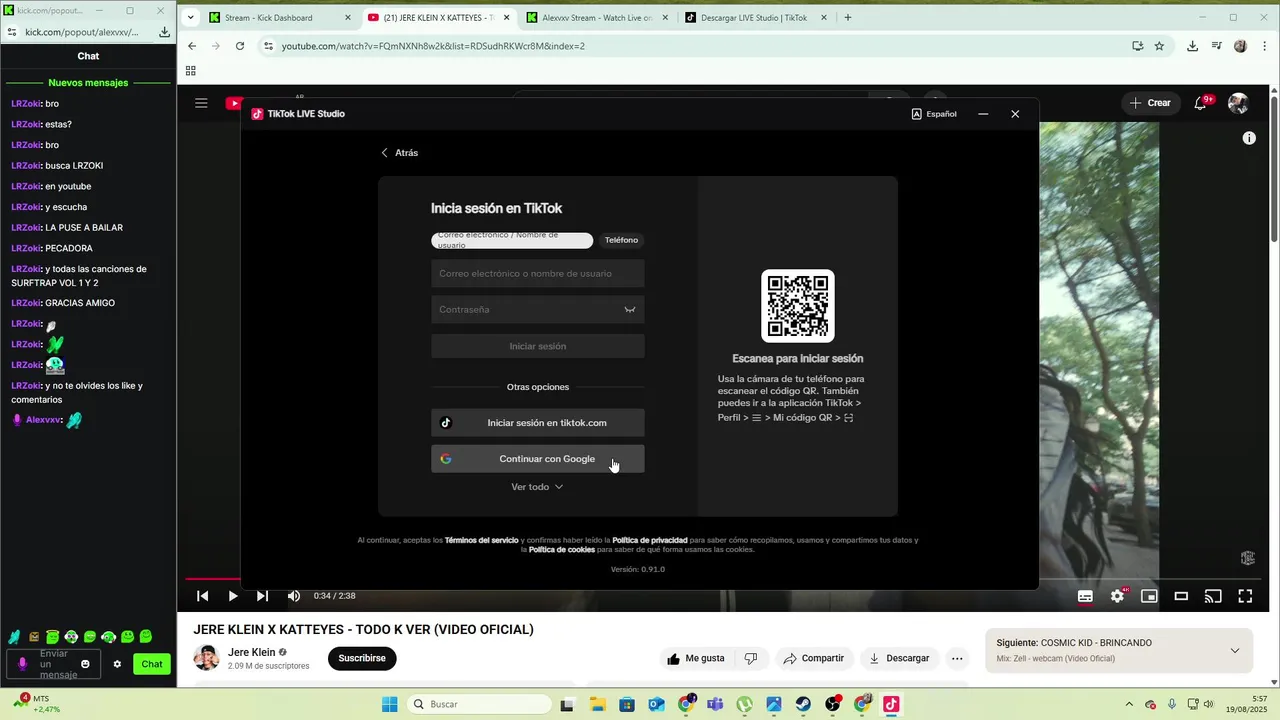The height and width of the screenshot is (720, 1280).
Task: Skip to the next YouTube video
Action: (x=262, y=596)
